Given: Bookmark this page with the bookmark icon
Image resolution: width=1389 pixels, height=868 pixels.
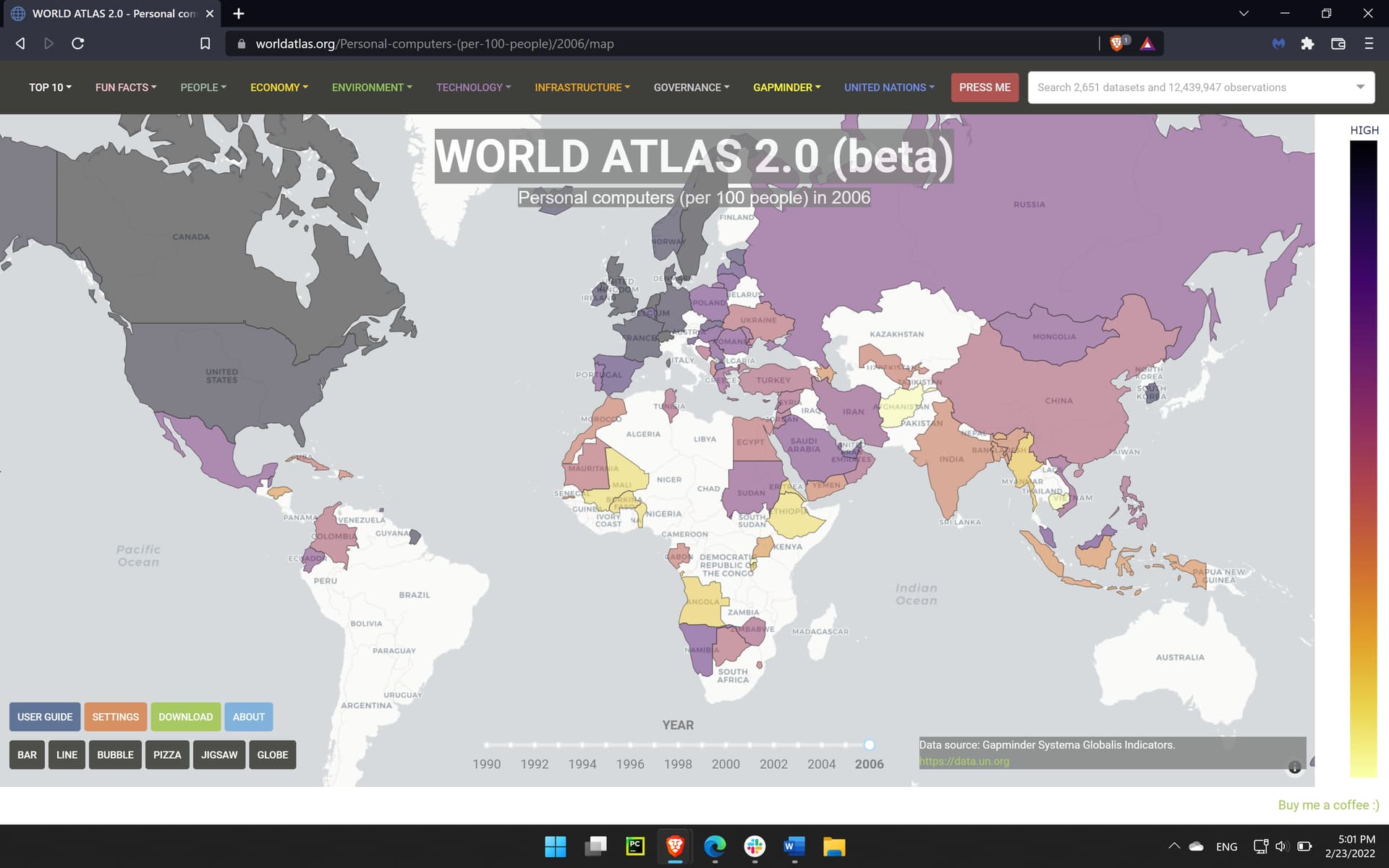Looking at the screenshot, I should 205,43.
